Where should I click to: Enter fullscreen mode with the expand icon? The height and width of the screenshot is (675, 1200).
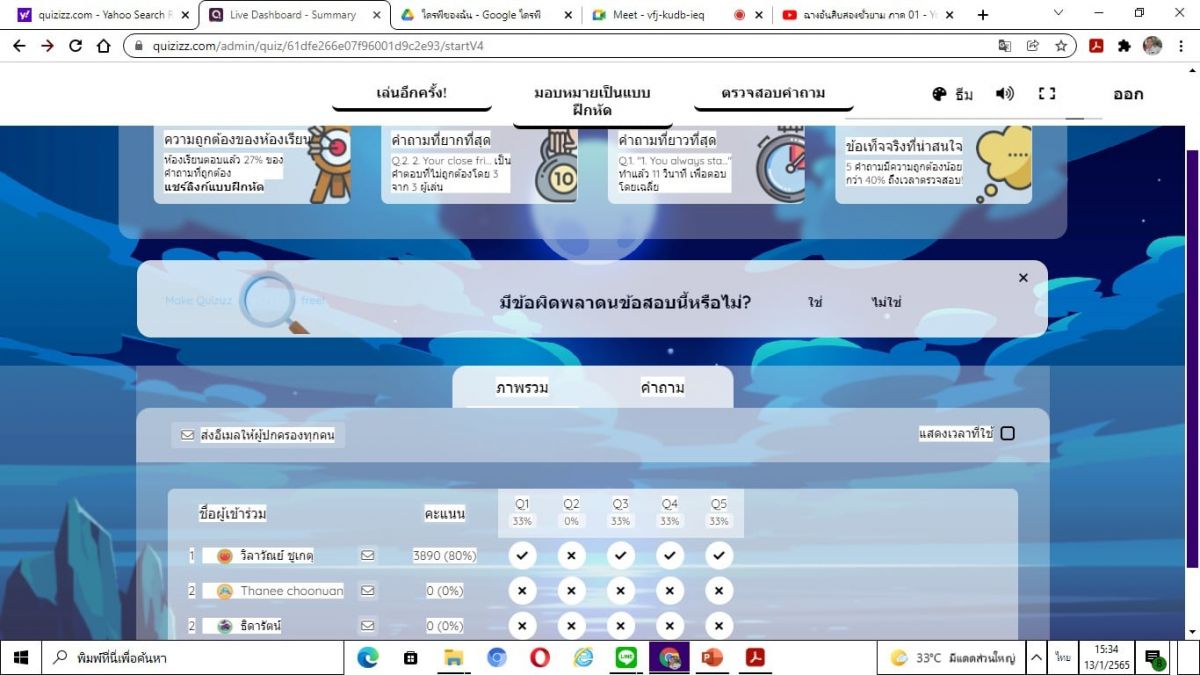(x=1047, y=94)
